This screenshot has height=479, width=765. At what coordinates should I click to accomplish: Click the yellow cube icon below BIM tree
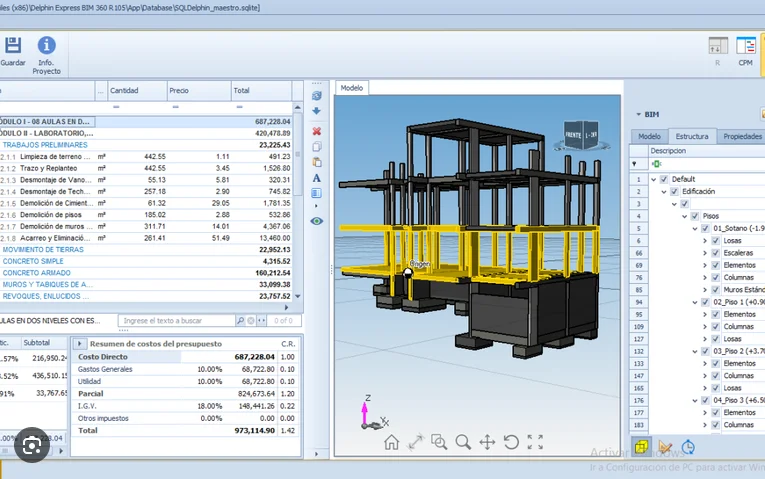pyautogui.click(x=642, y=447)
